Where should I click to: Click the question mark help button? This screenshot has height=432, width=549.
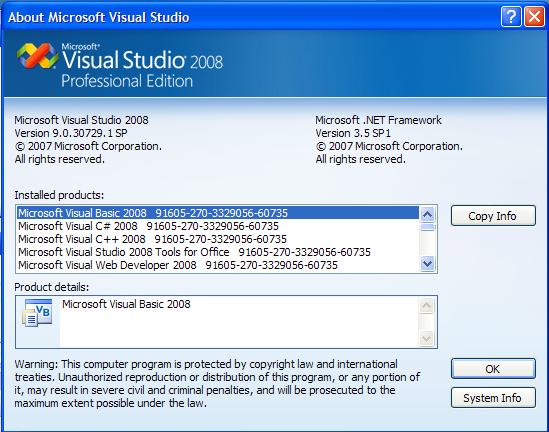point(511,16)
